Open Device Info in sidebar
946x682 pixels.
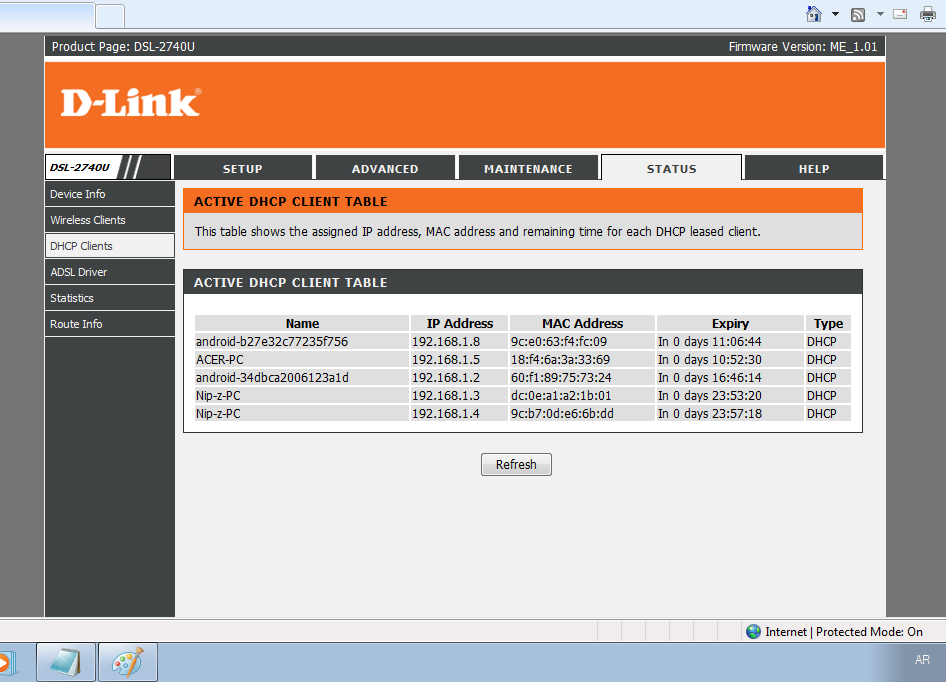click(110, 194)
